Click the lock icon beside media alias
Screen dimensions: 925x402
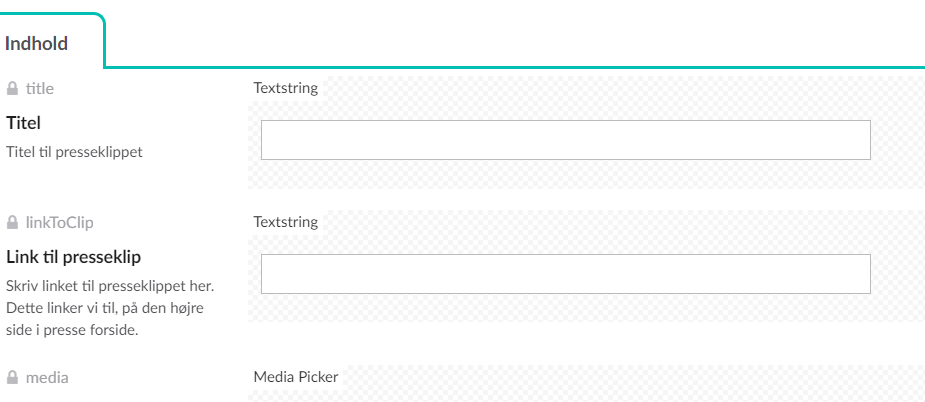tap(12, 377)
